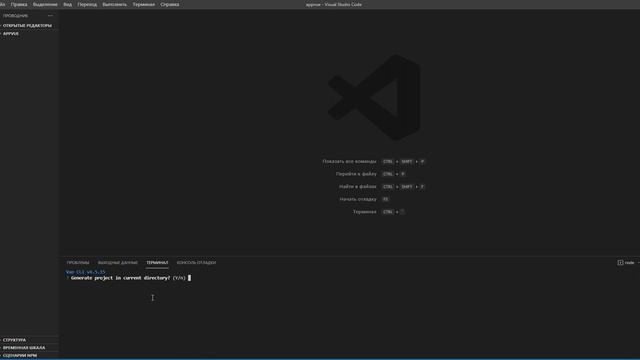Viewport: 640px width, 360px height.
Task: Click the 'Начать отладку' hint label
Action: coord(358,199)
